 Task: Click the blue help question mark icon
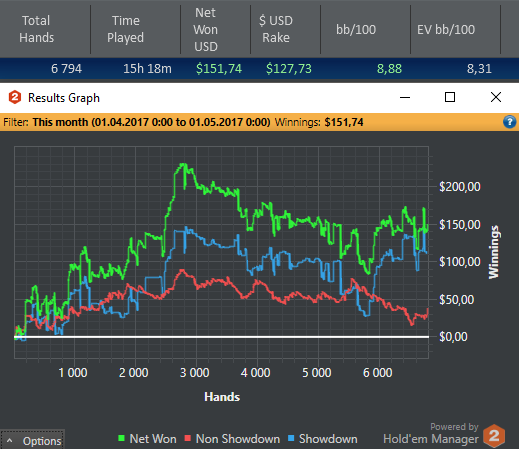(x=509, y=122)
